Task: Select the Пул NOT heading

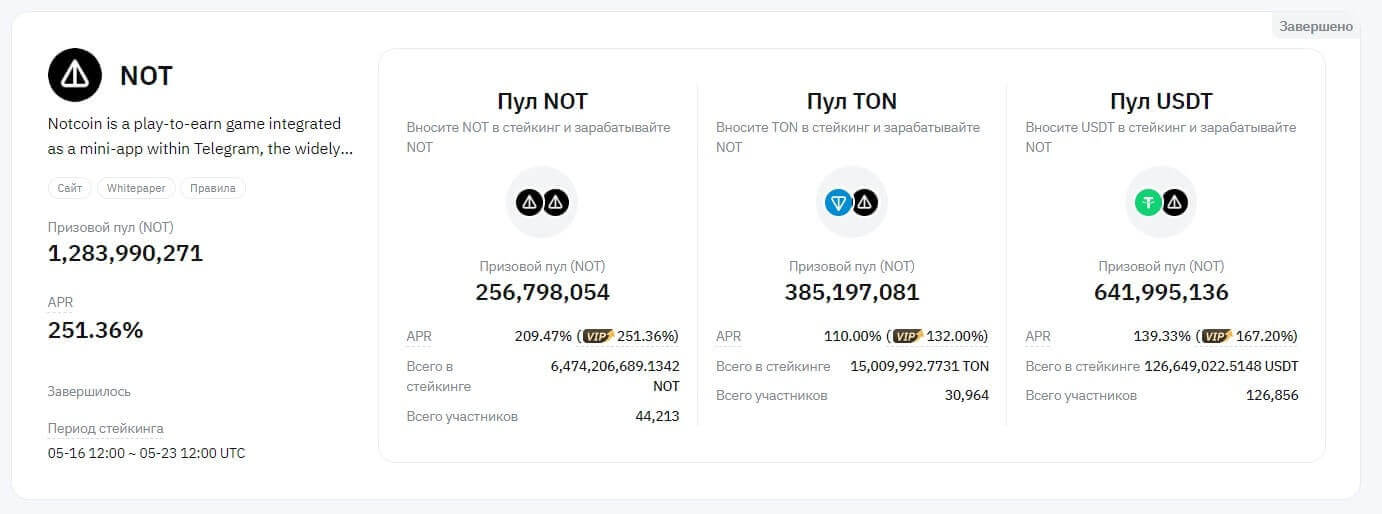Action: tap(542, 101)
